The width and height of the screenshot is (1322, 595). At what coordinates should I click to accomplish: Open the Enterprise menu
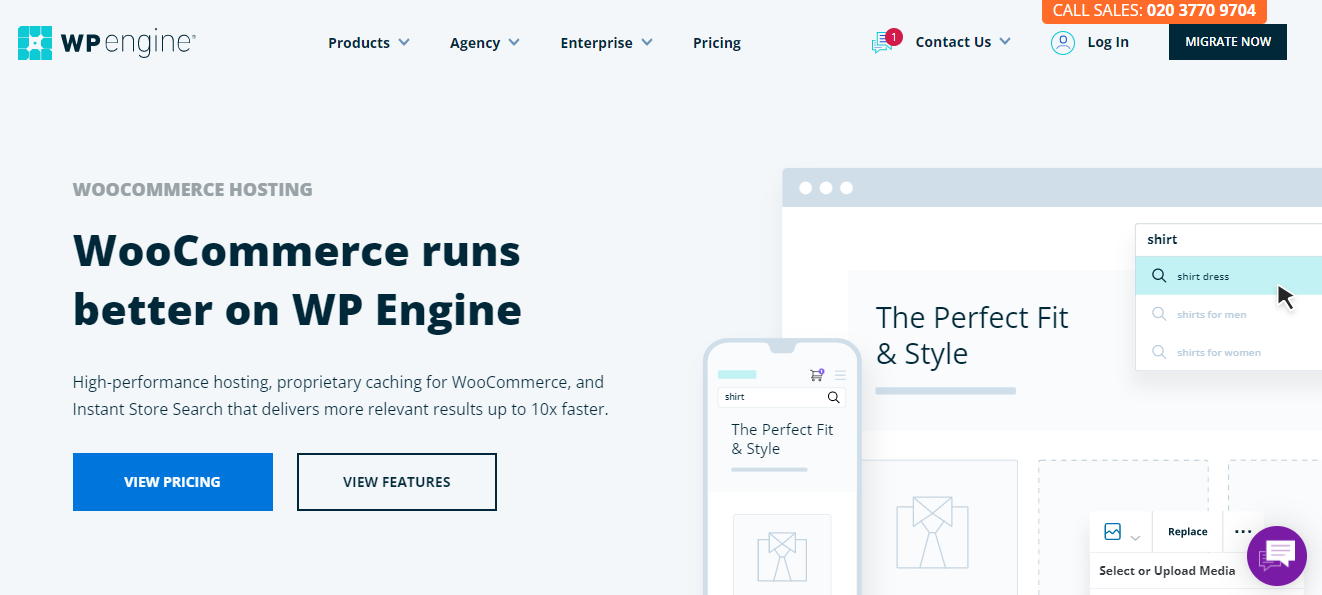pyautogui.click(x=607, y=43)
